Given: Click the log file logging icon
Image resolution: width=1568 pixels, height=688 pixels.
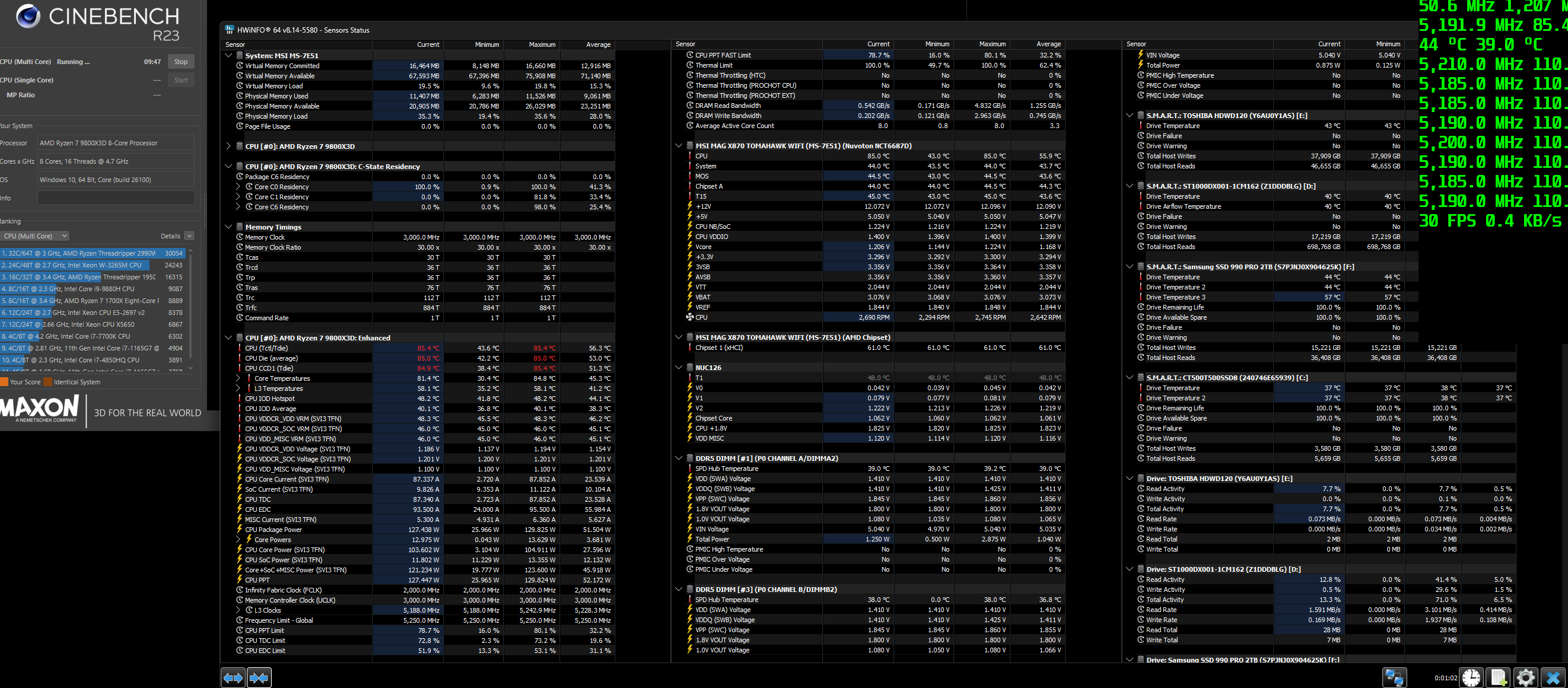Looking at the screenshot, I should (1498, 677).
